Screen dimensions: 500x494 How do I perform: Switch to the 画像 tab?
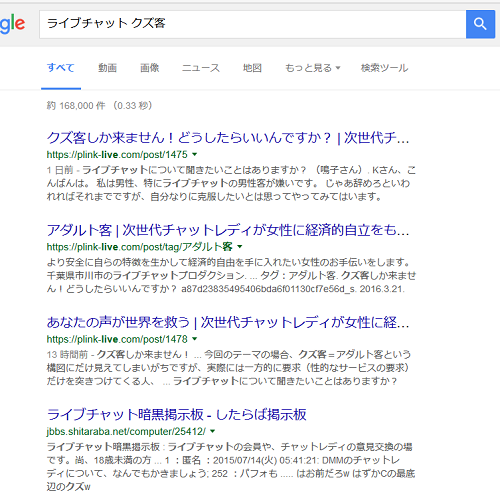149,68
